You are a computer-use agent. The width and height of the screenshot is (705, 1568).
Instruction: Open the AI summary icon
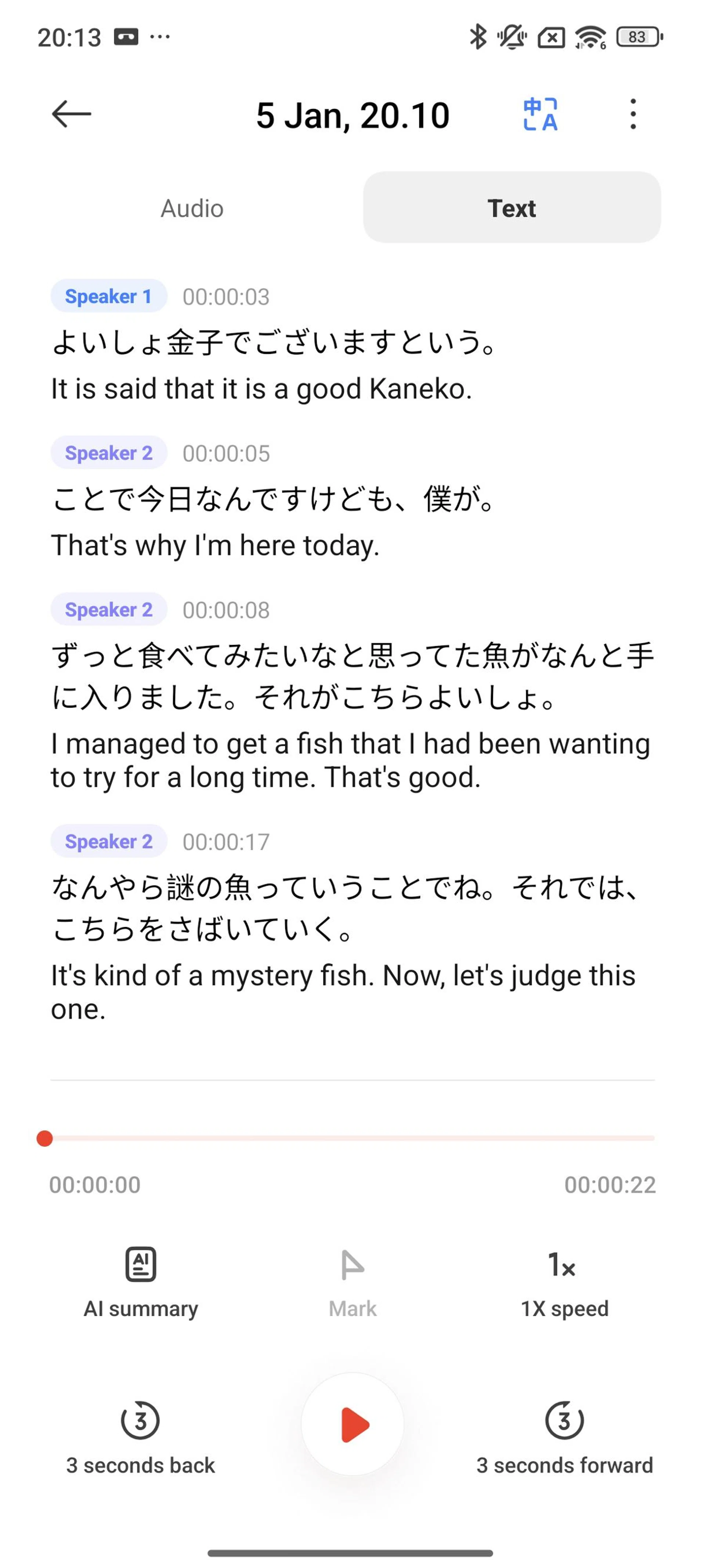coord(141,1265)
